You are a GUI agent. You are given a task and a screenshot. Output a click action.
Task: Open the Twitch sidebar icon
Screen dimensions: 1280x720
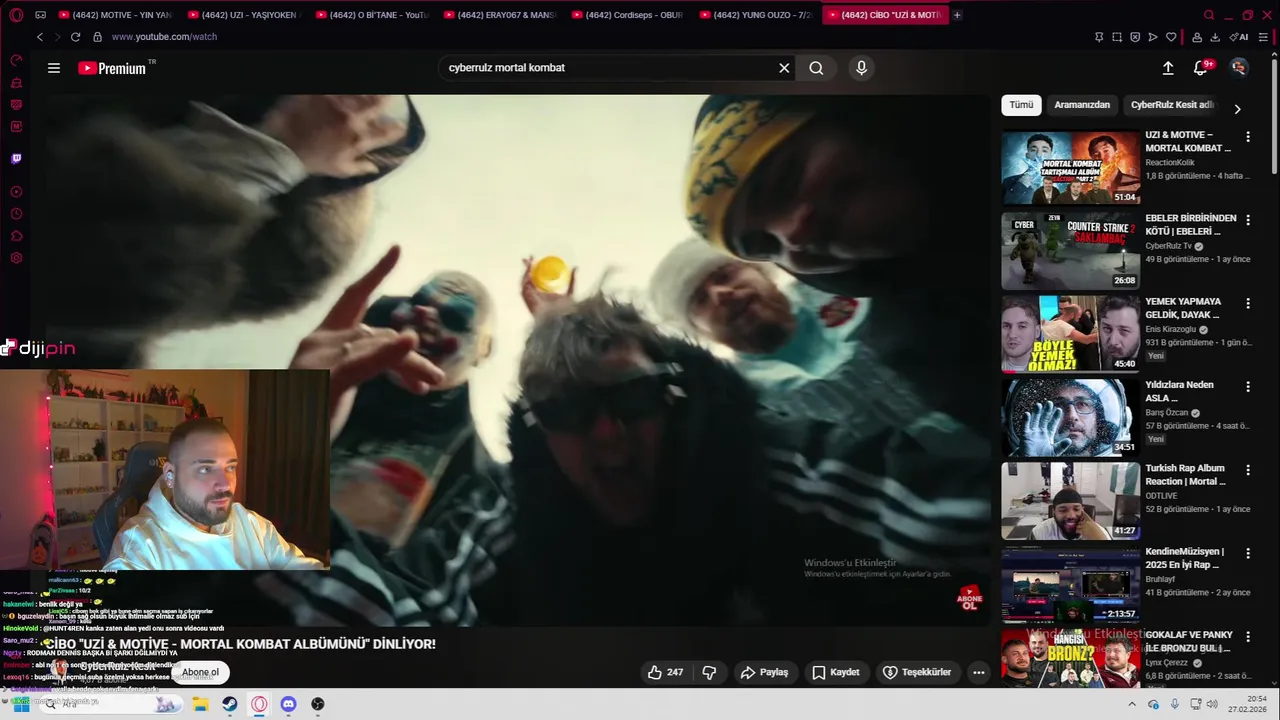16,158
